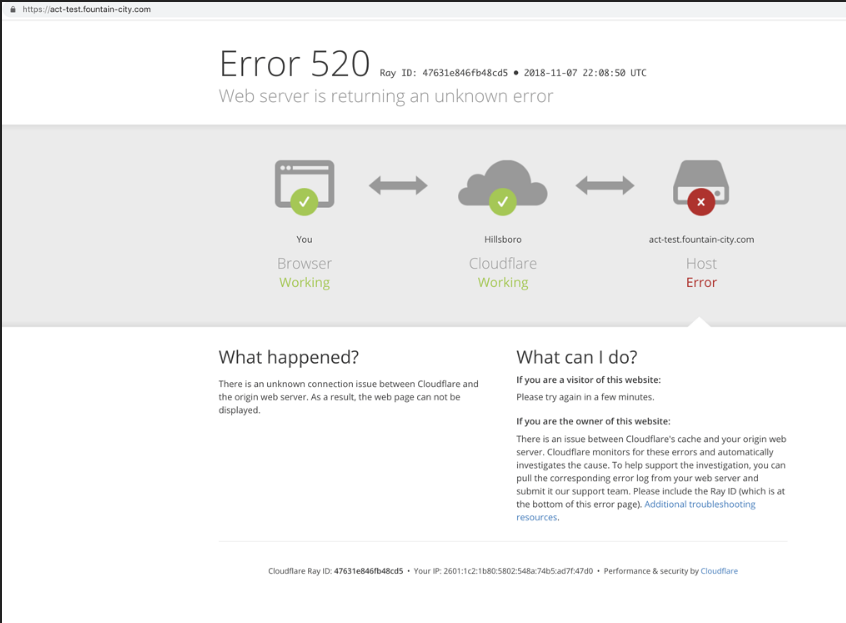Click the host server drive icon
The height and width of the screenshot is (623, 846).
click(701, 180)
